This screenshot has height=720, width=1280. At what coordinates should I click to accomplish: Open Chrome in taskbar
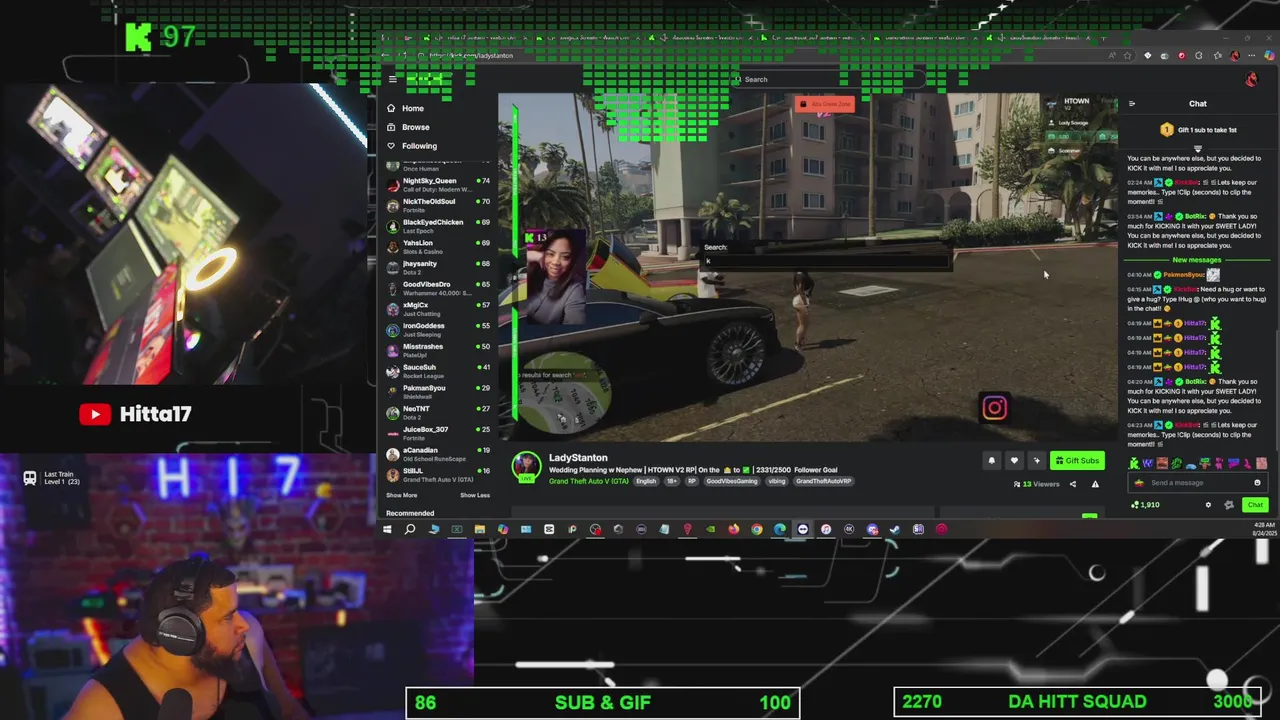click(757, 529)
